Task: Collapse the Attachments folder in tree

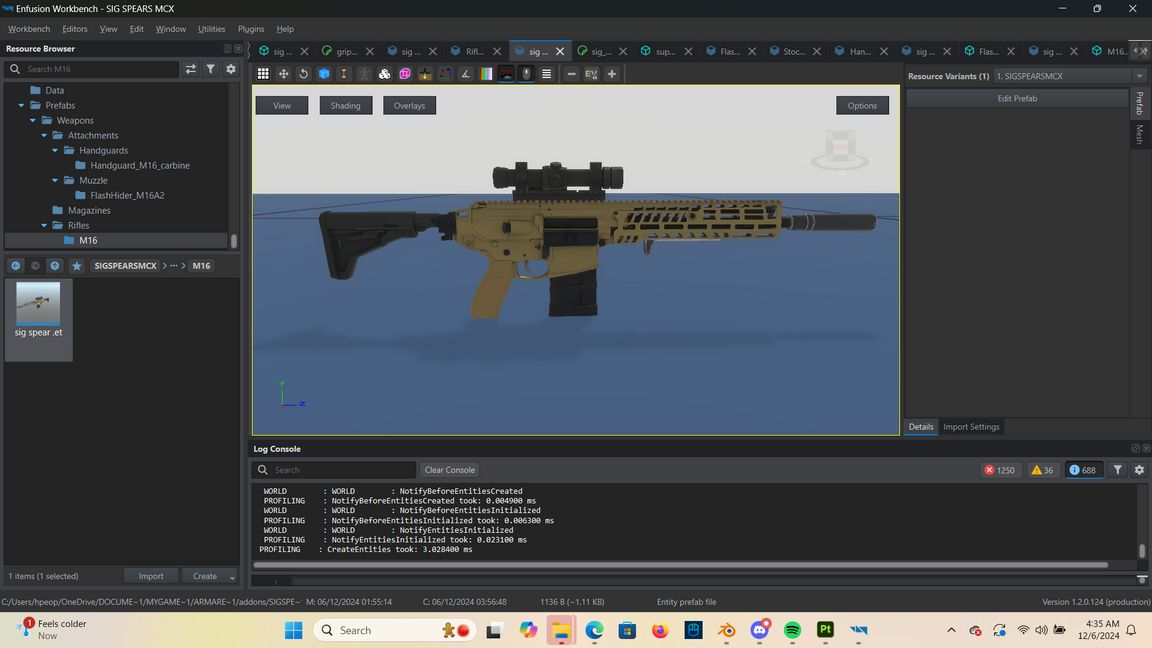Action: (44, 135)
